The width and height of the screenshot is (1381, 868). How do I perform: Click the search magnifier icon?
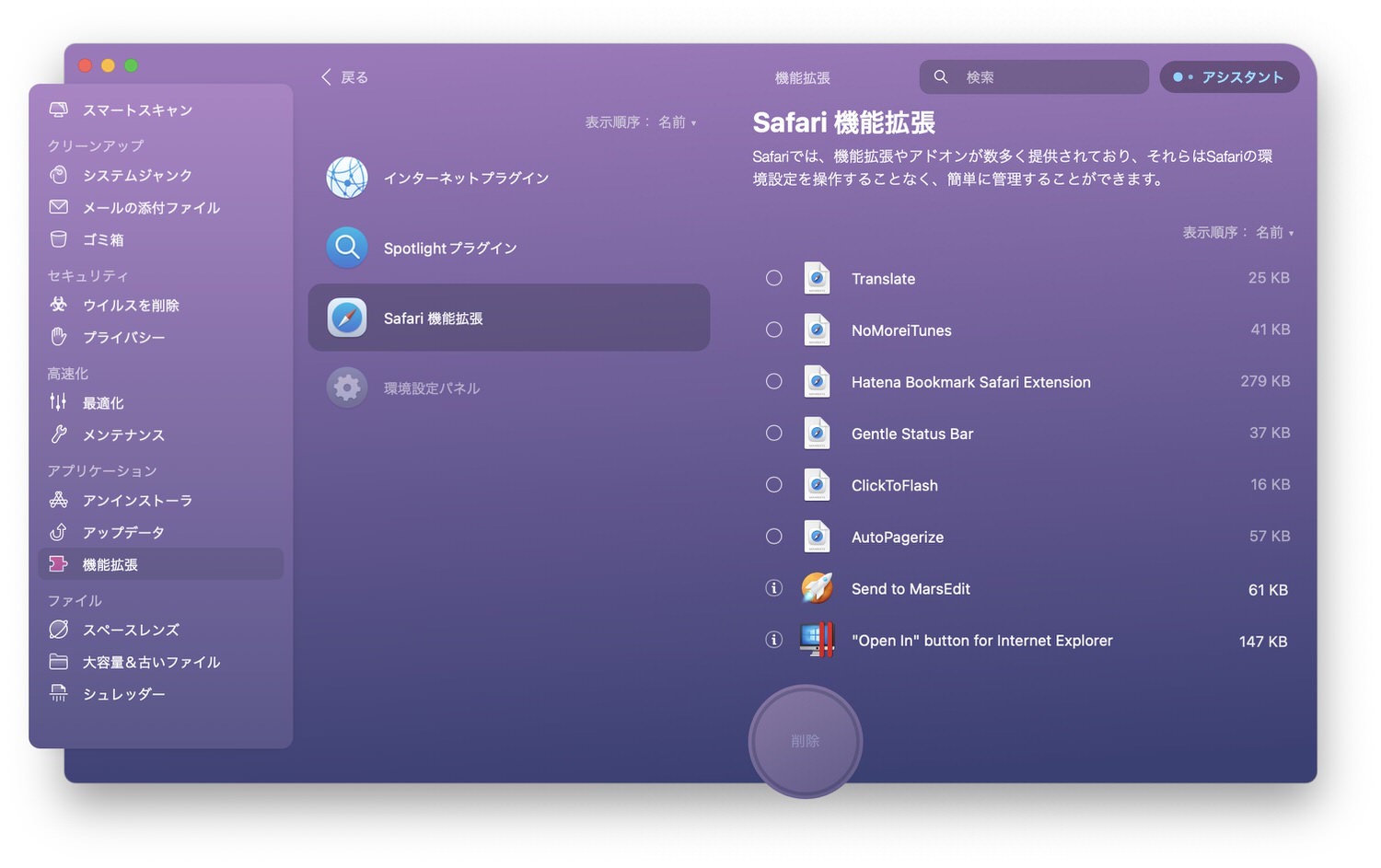(x=941, y=76)
